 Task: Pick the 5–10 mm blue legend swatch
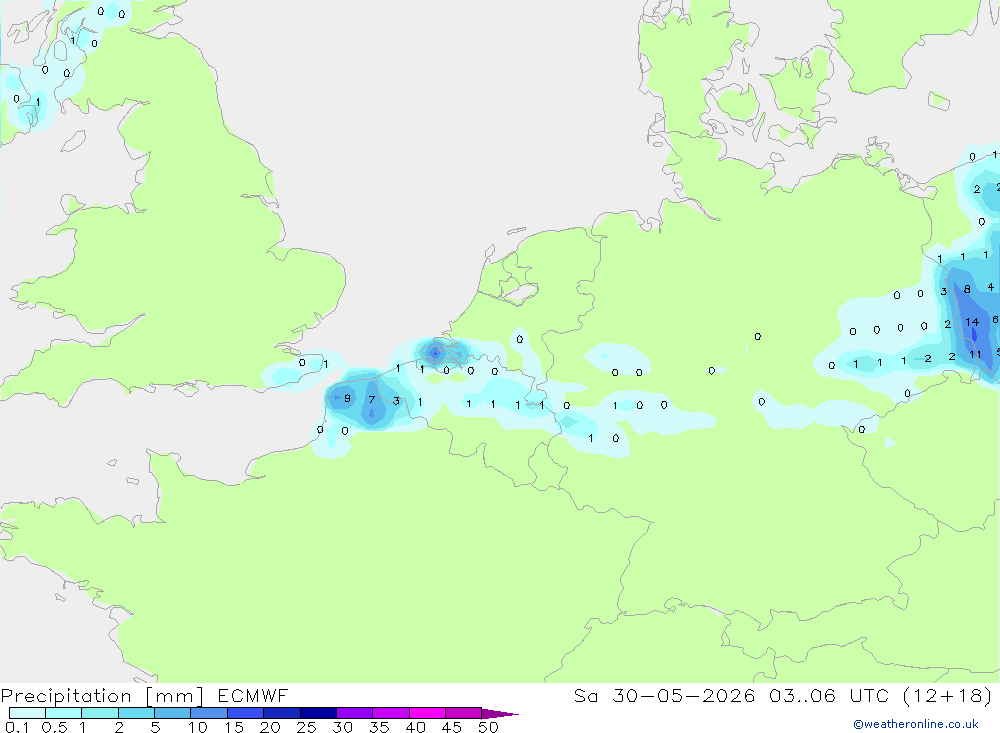(x=173, y=713)
